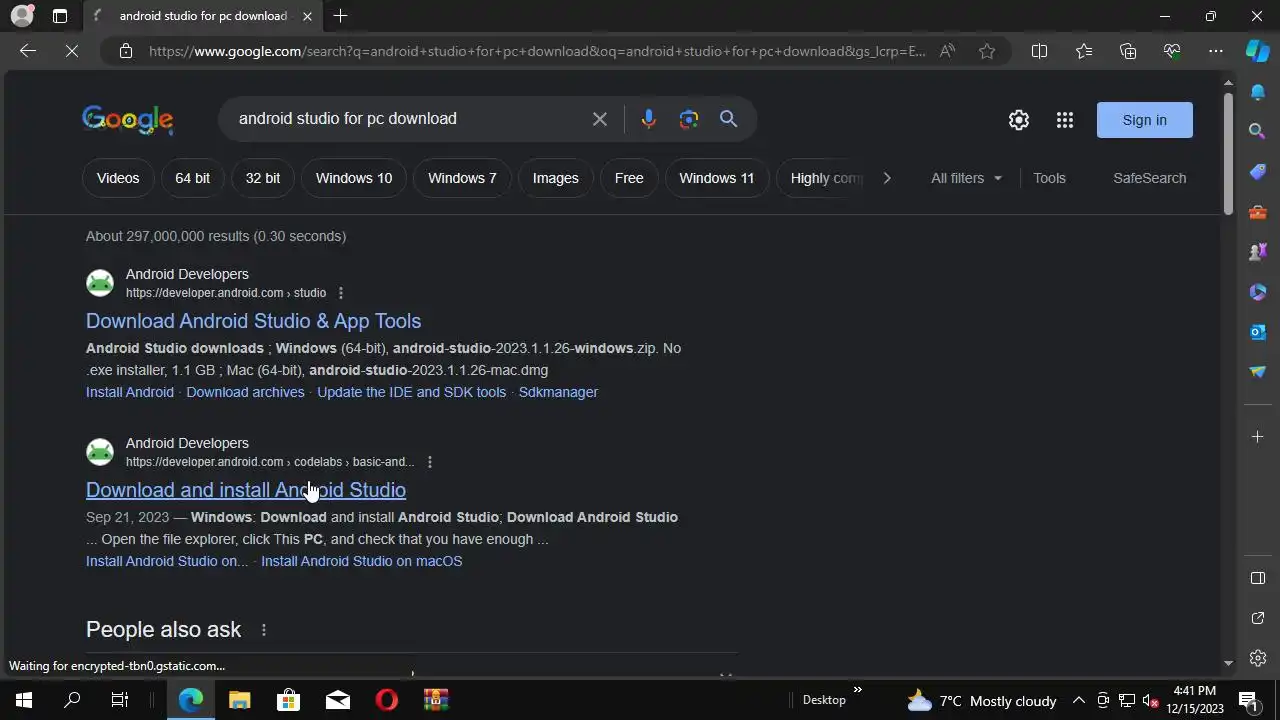
Task: Open the Windows Start menu
Action: click(24, 700)
